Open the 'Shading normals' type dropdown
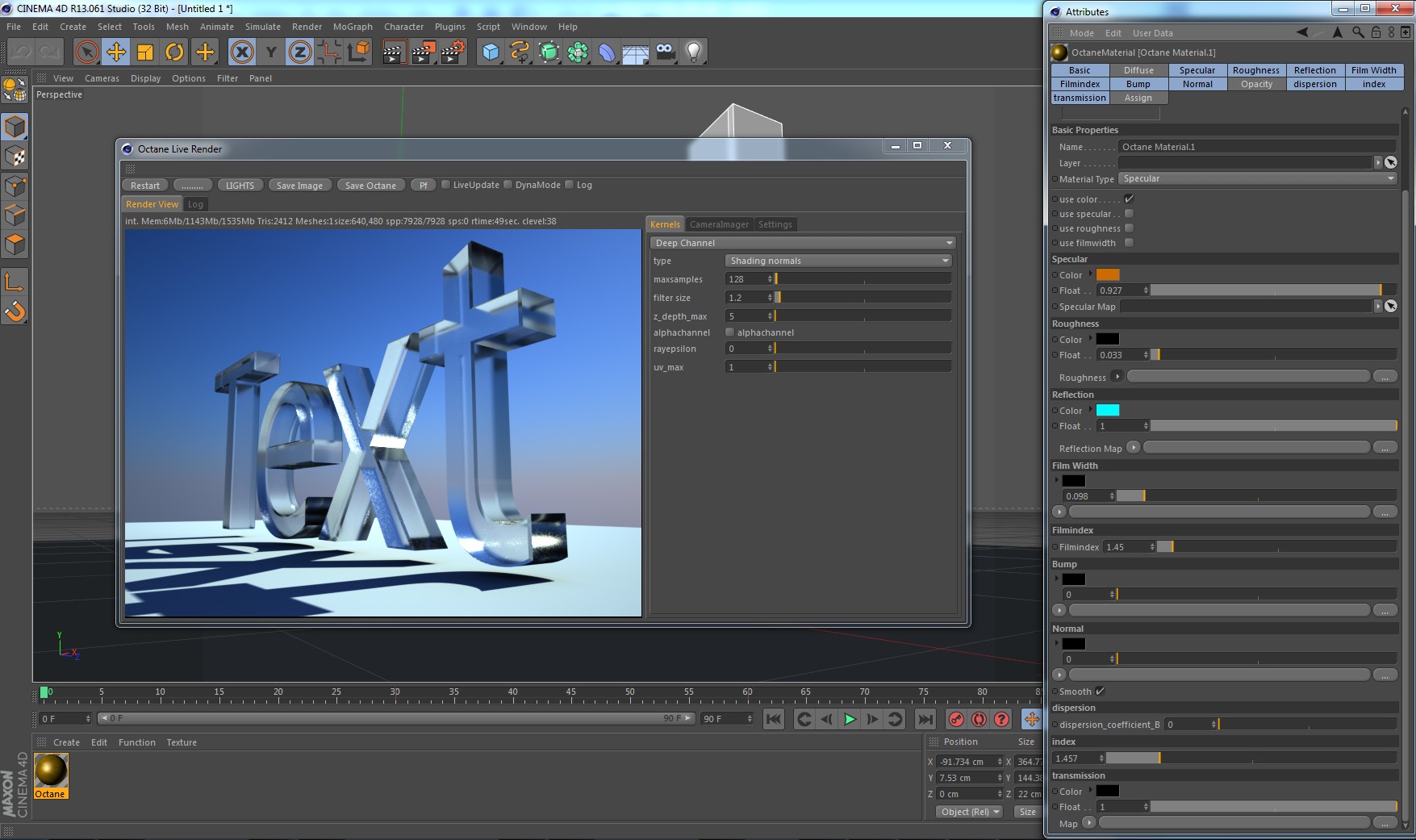 pos(838,261)
